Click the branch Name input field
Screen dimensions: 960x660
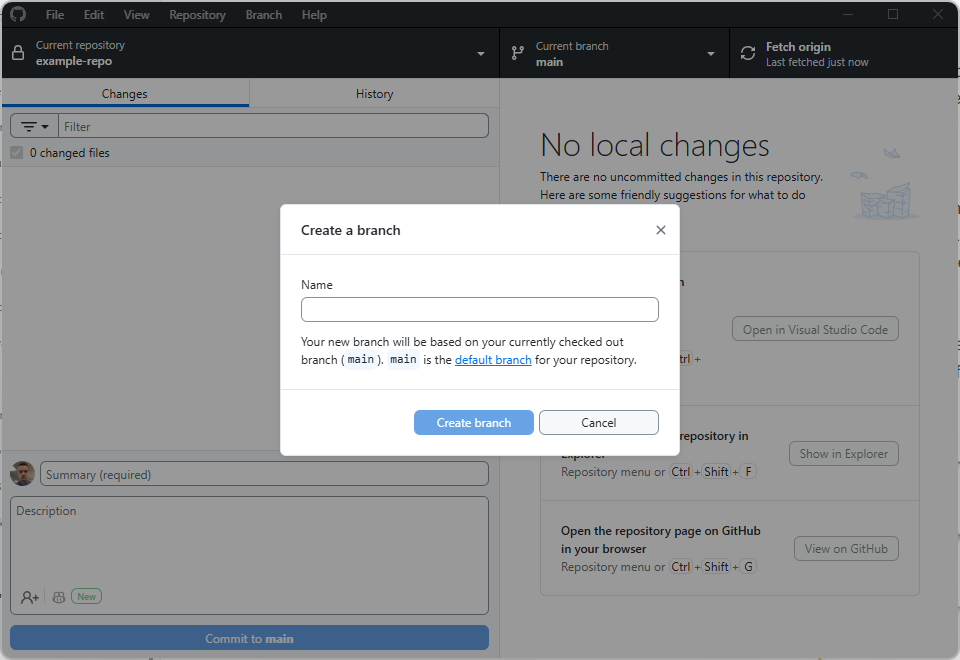(479, 309)
